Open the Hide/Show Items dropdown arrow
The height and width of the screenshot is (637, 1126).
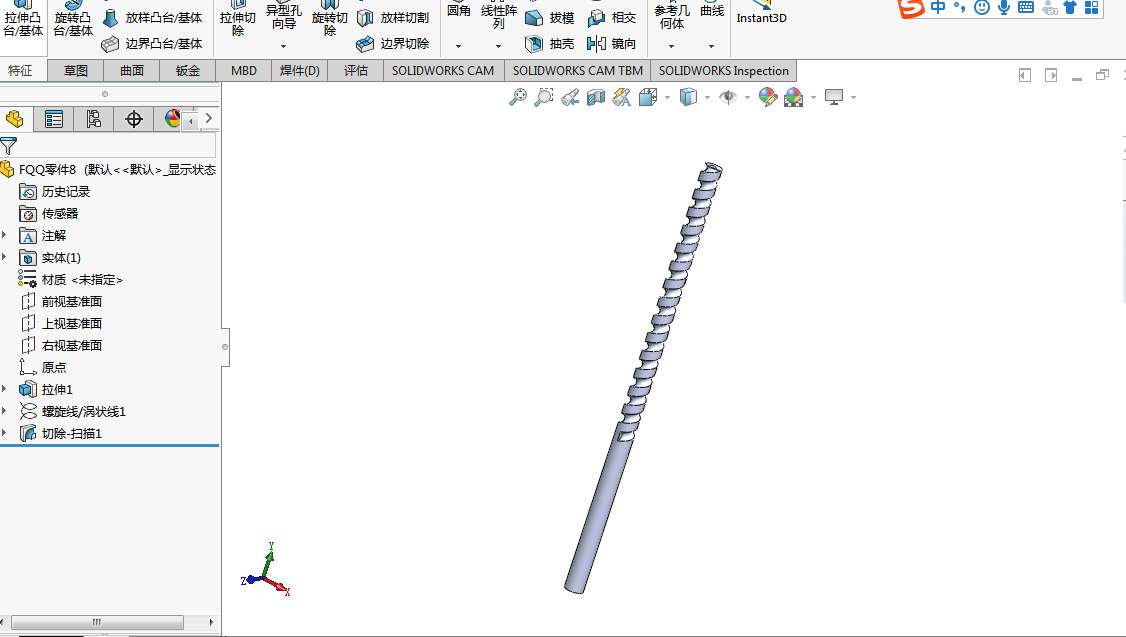(x=748, y=97)
